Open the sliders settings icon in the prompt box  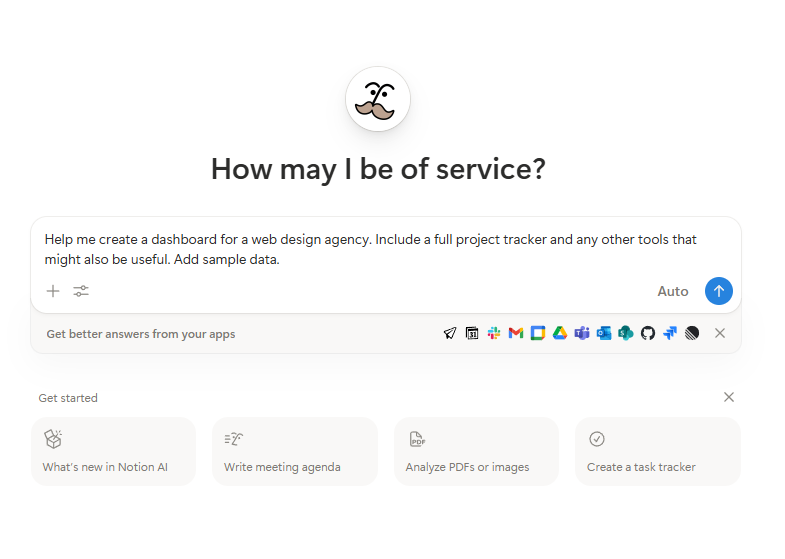coord(81,291)
